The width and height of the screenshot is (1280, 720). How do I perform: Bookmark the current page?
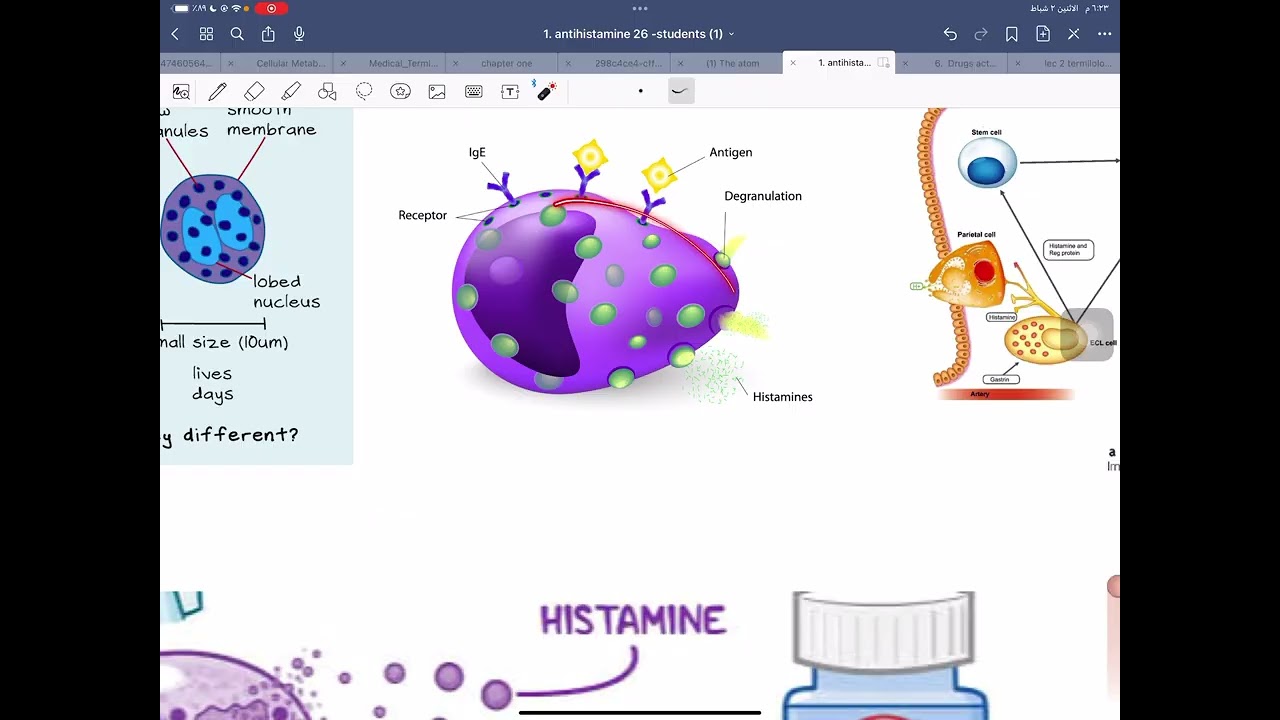(x=1012, y=34)
